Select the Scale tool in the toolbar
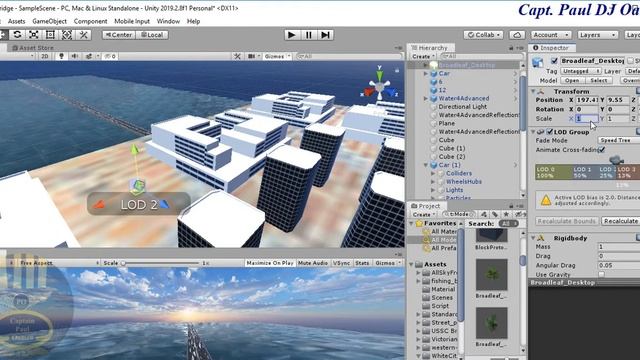This screenshot has width=640, height=360. (x=34, y=35)
